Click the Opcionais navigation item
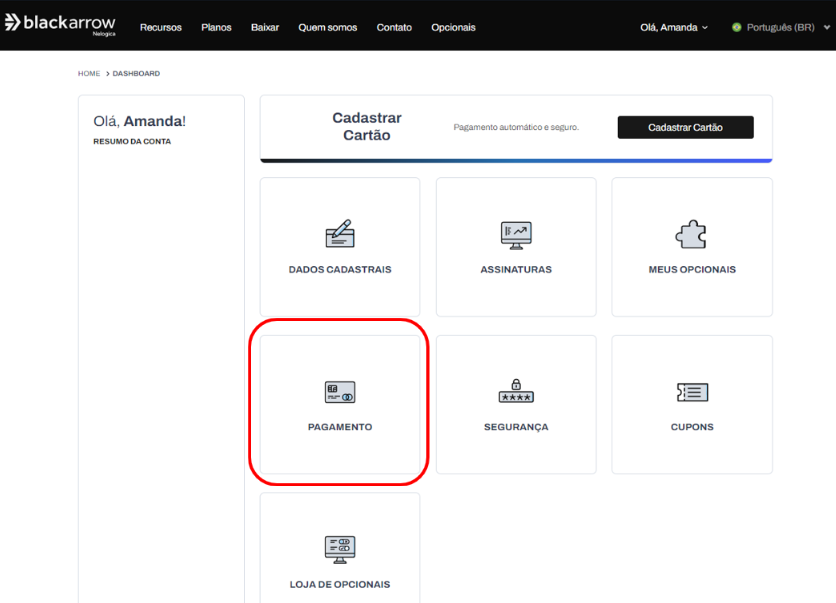This screenshot has height=603, width=836. [453, 27]
